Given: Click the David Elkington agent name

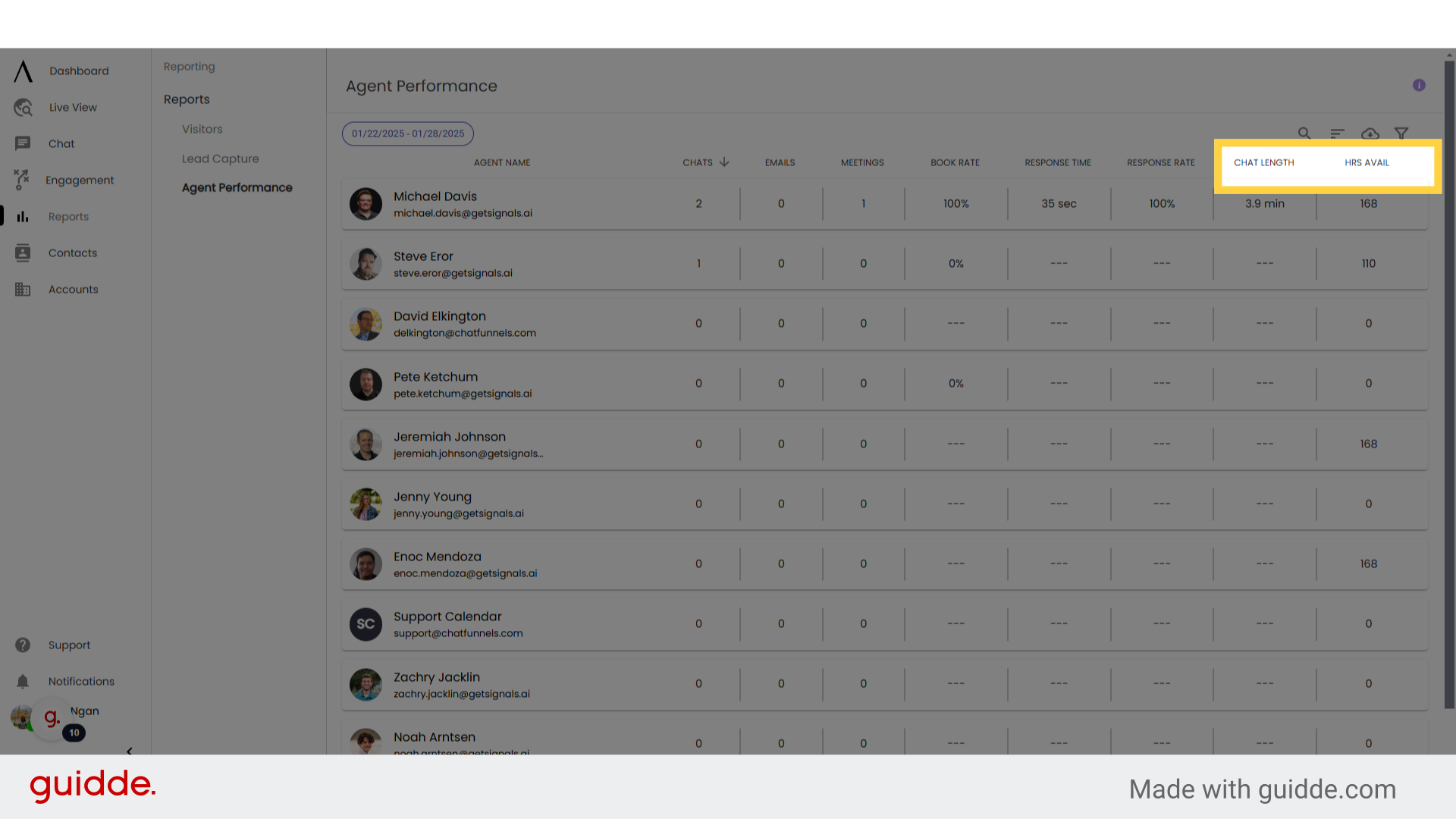Looking at the screenshot, I should 440,316.
